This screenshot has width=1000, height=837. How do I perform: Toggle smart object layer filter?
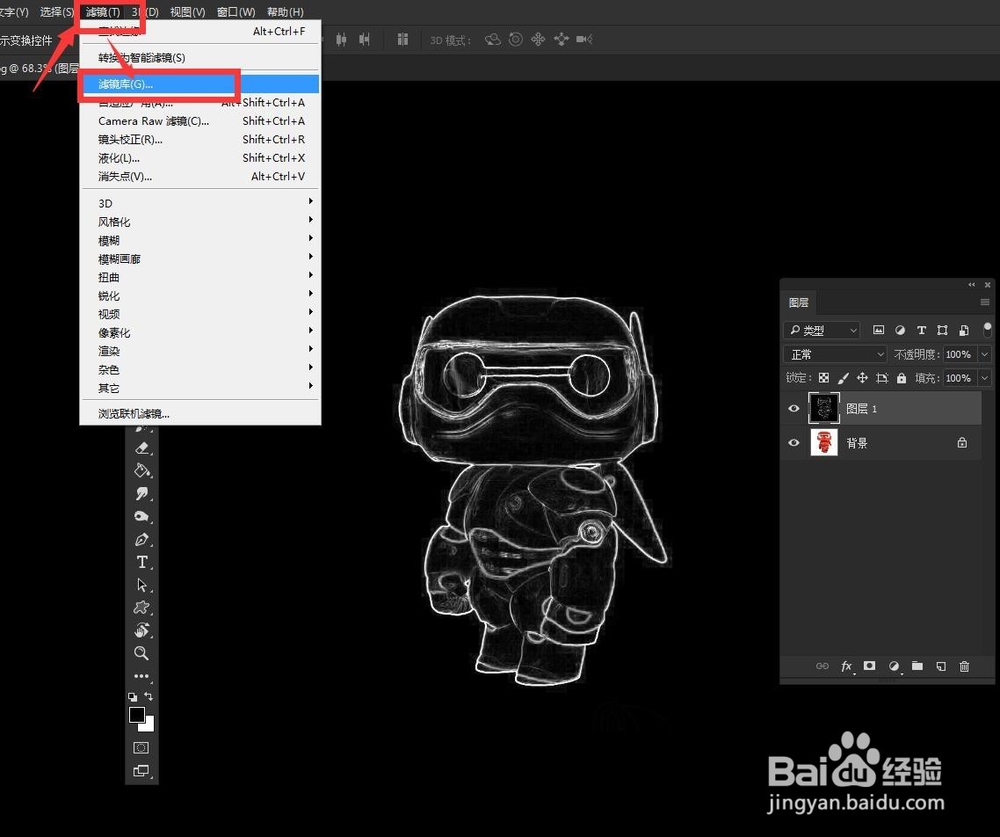[x=964, y=330]
